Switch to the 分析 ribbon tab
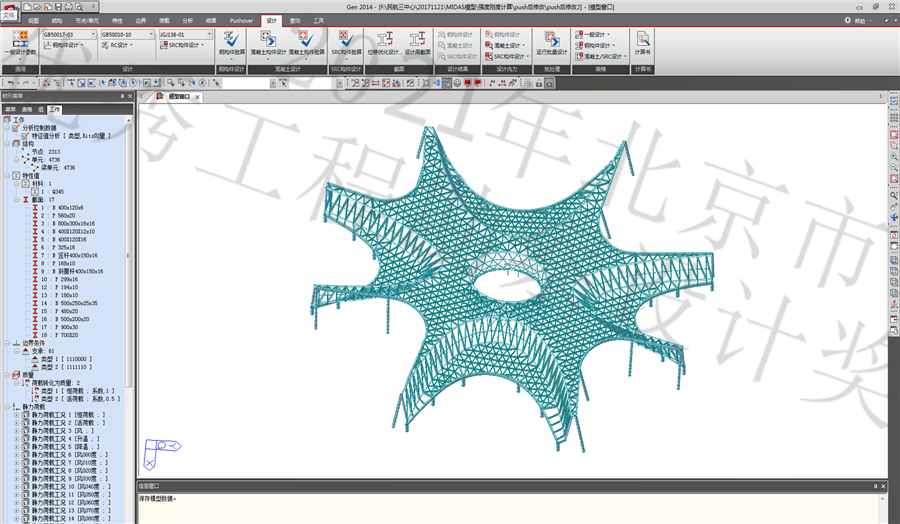The height and width of the screenshot is (524, 900). tap(188, 21)
